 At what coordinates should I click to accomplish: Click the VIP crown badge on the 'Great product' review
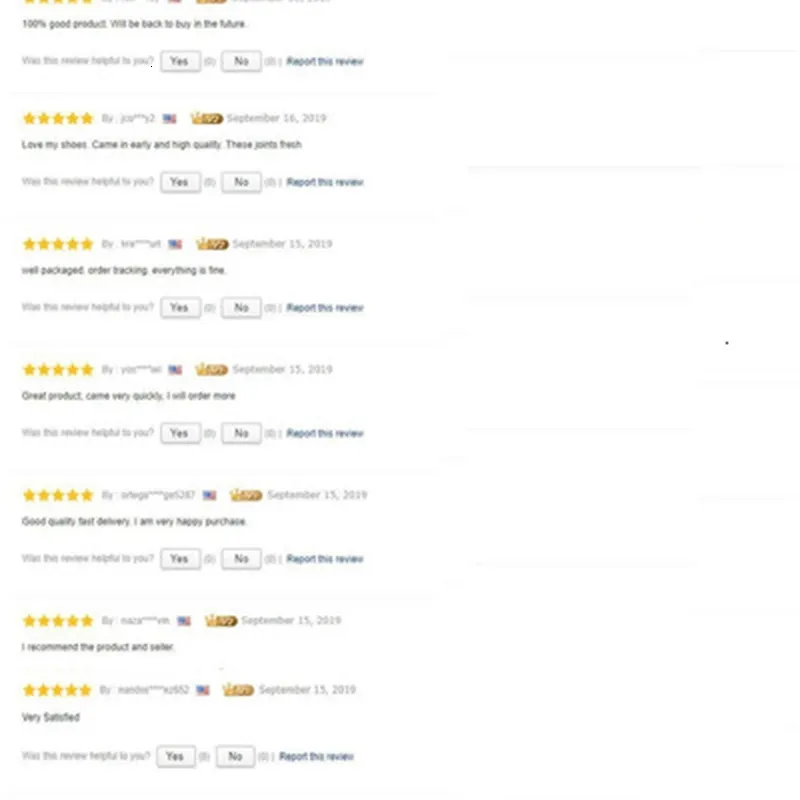pos(211,369)
